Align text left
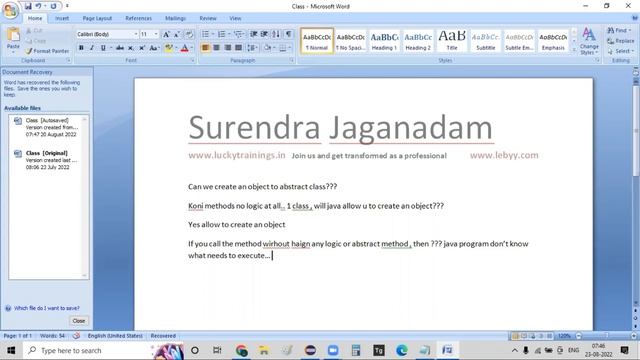 point(205,48)
